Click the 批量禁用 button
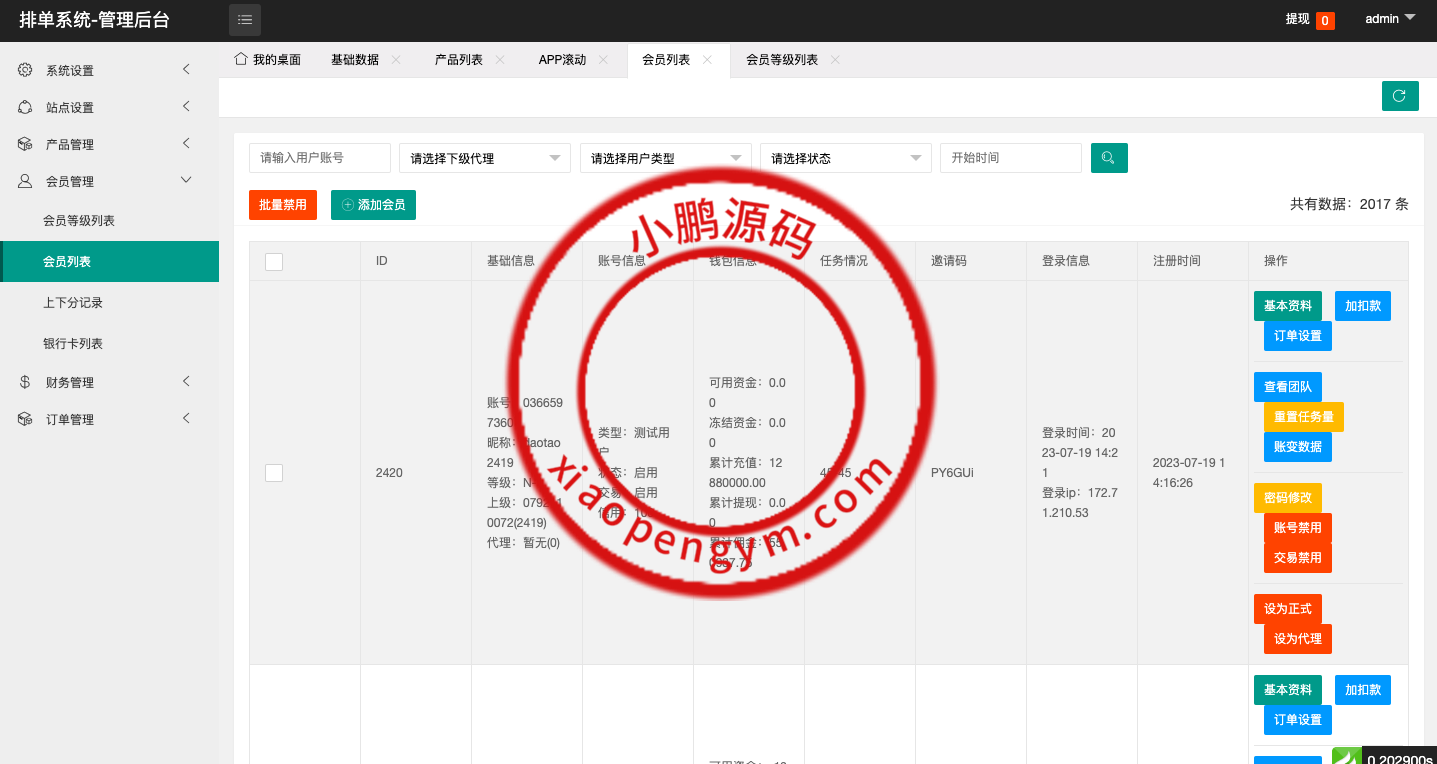The height and width of the screenshot is (764, 1437). [x=283, y=205]
